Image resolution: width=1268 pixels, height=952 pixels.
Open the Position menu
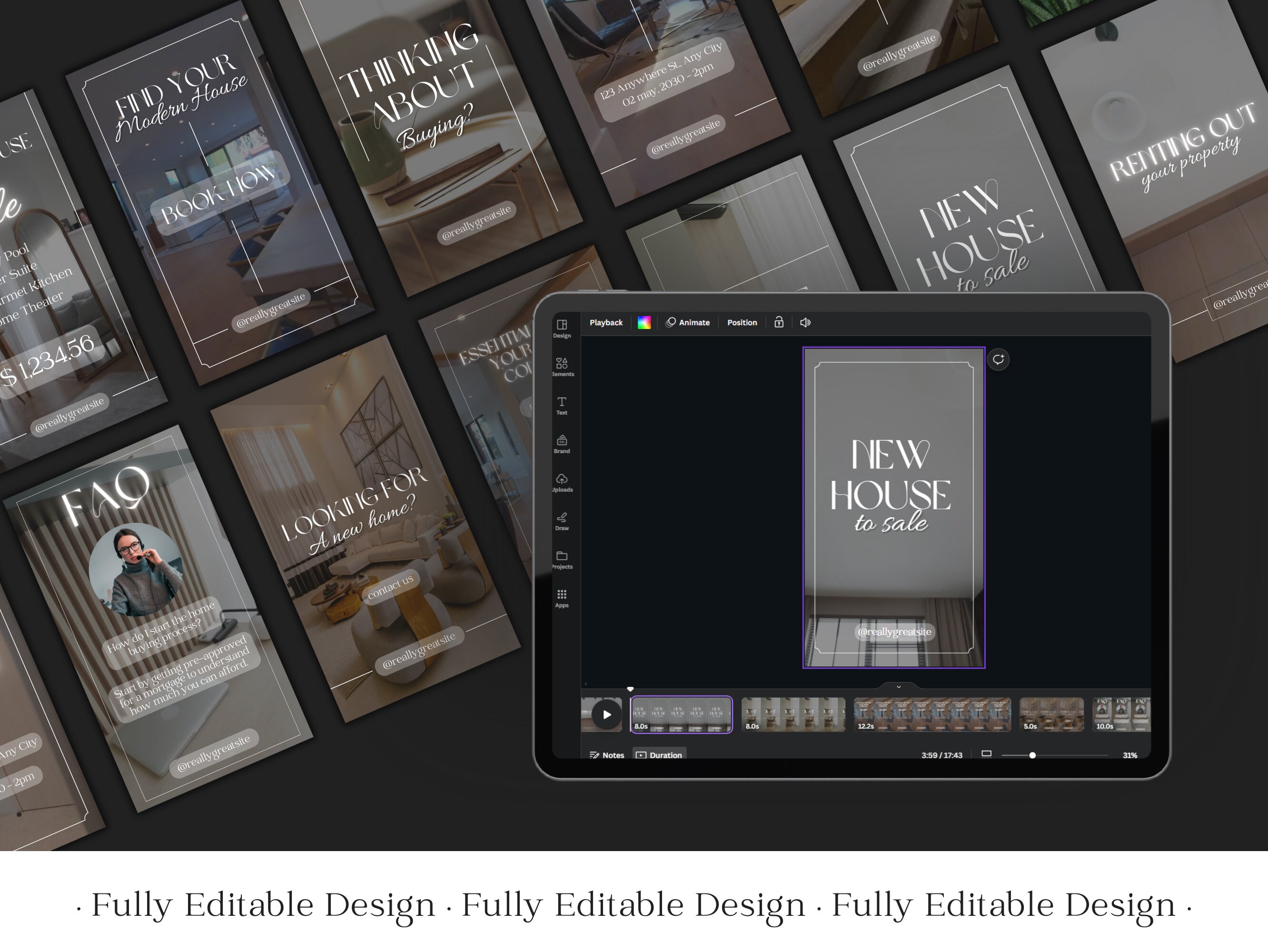coord(743,323)
